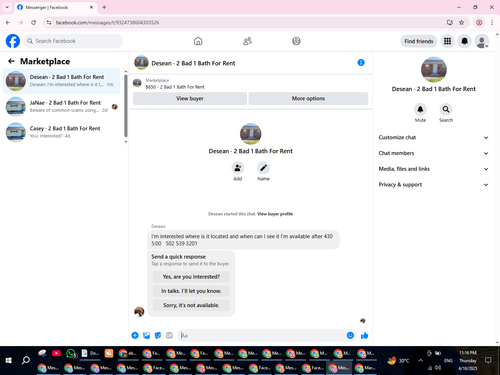500x375 pixels.
Task: Open JaNae 2 Bad 1 Bath conversation
Action: [62, 106]
